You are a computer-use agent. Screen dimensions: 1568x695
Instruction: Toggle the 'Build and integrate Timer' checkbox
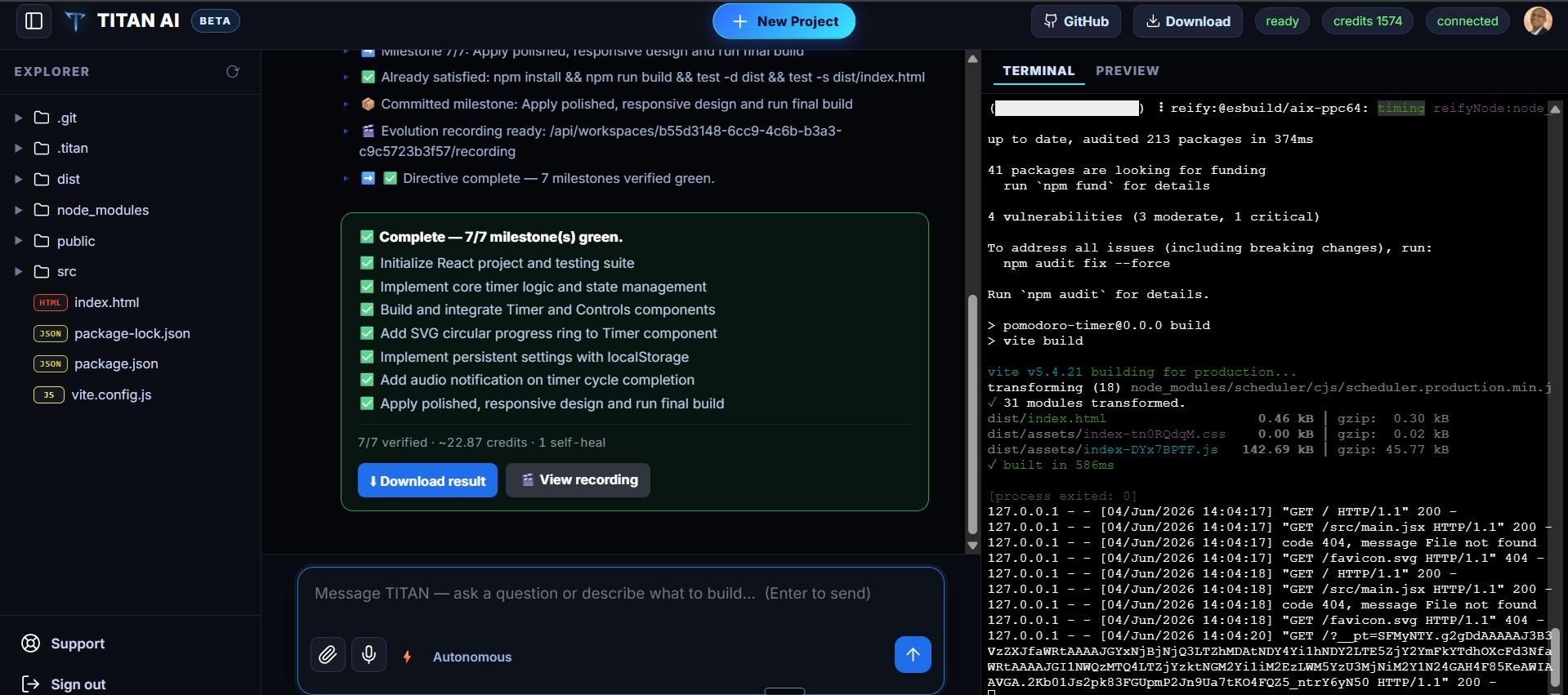[367, 310]
